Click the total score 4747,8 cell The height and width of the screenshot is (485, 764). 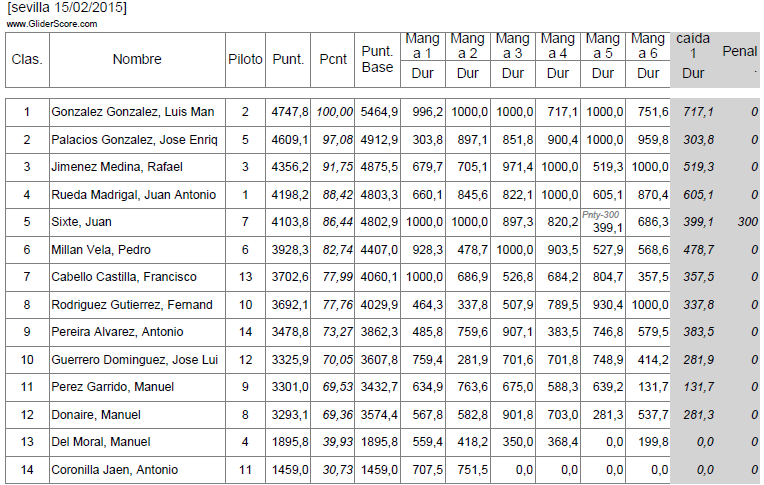coord(290,112)
